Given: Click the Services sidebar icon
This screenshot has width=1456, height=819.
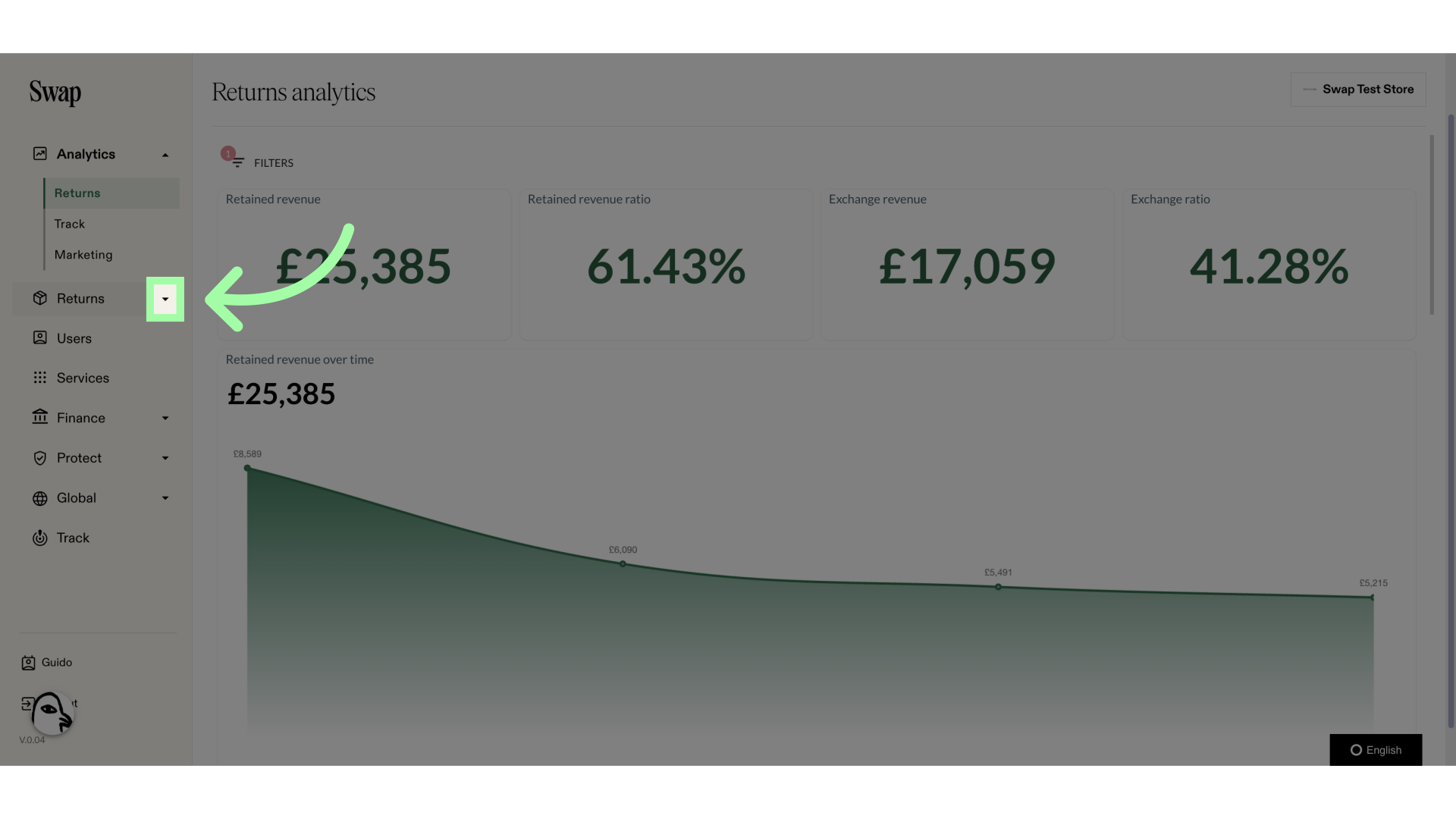Looking at the screenshot, I should point(39,378).
